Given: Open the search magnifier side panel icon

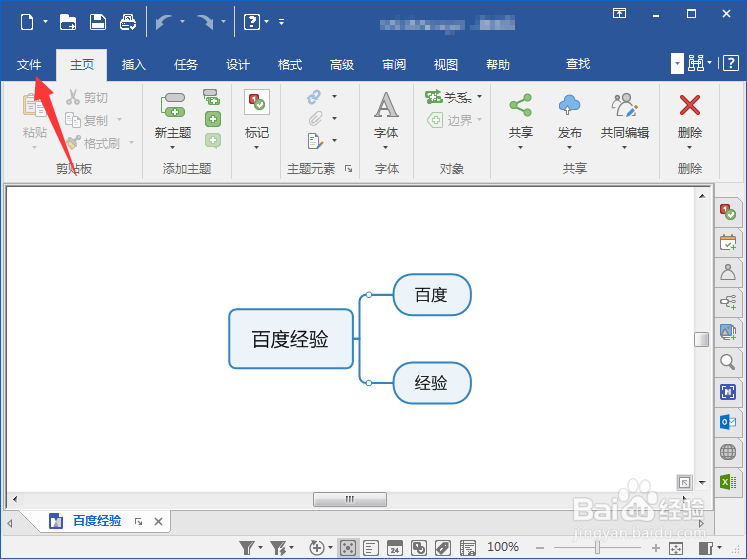Looking at the screenshot, I should tap(727, 362).
